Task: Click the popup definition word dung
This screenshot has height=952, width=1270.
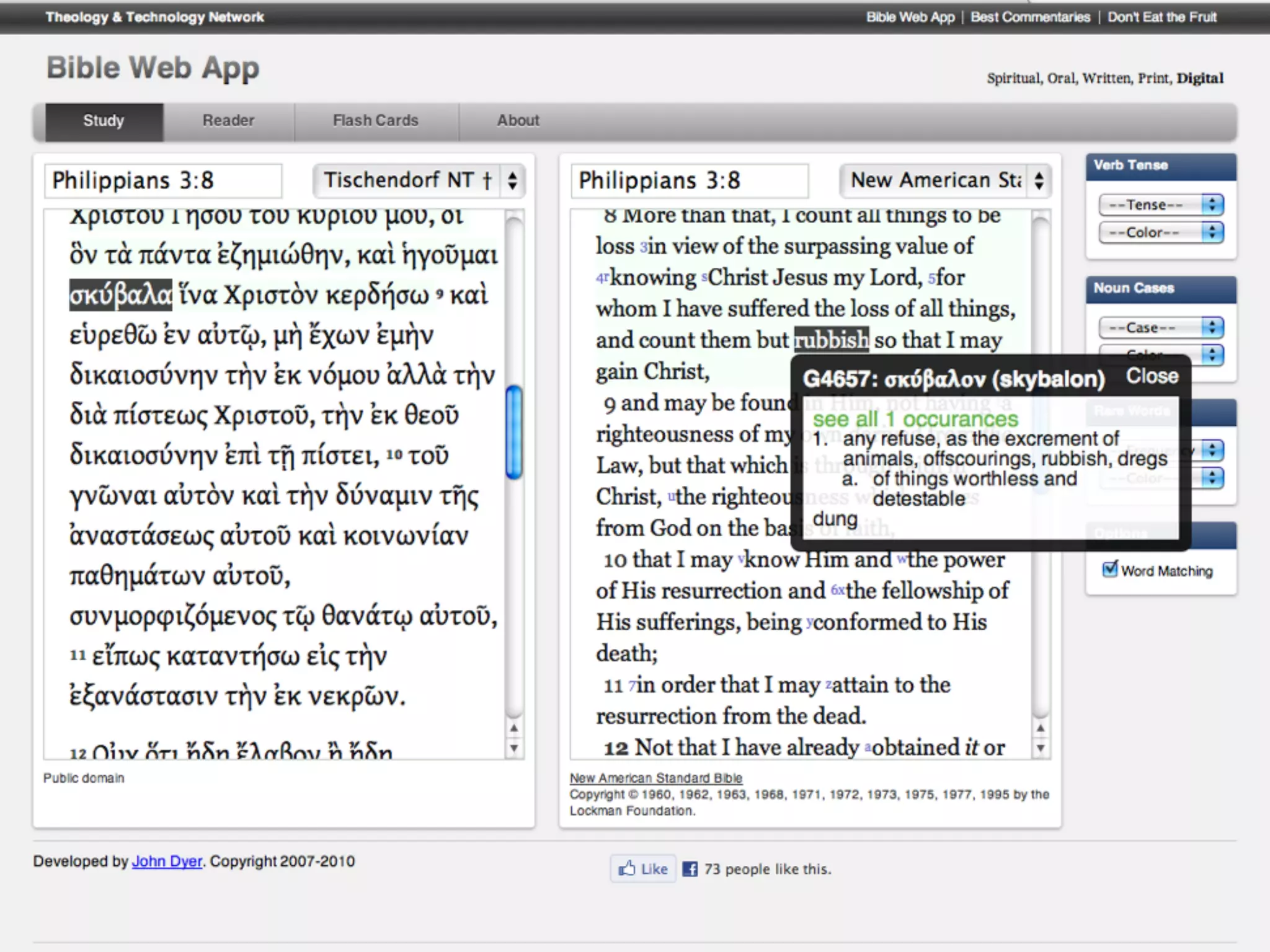Action: 835,519
